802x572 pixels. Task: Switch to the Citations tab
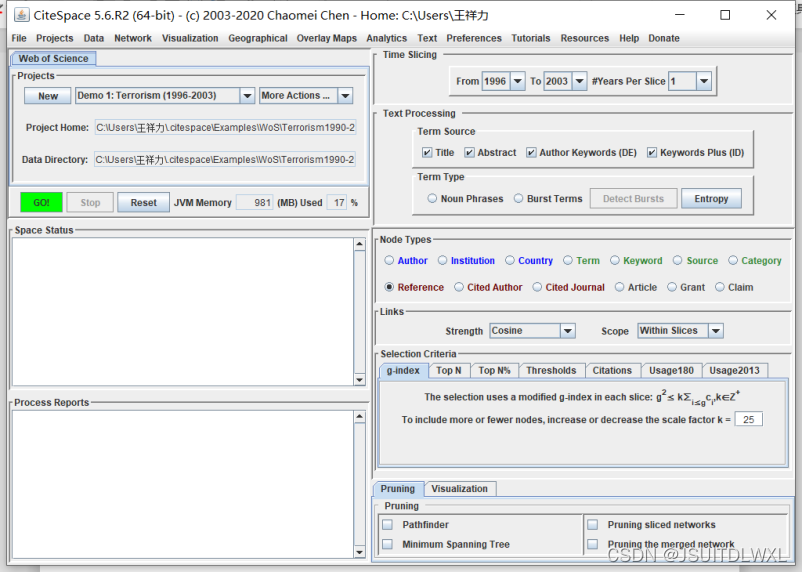point(612,370)
